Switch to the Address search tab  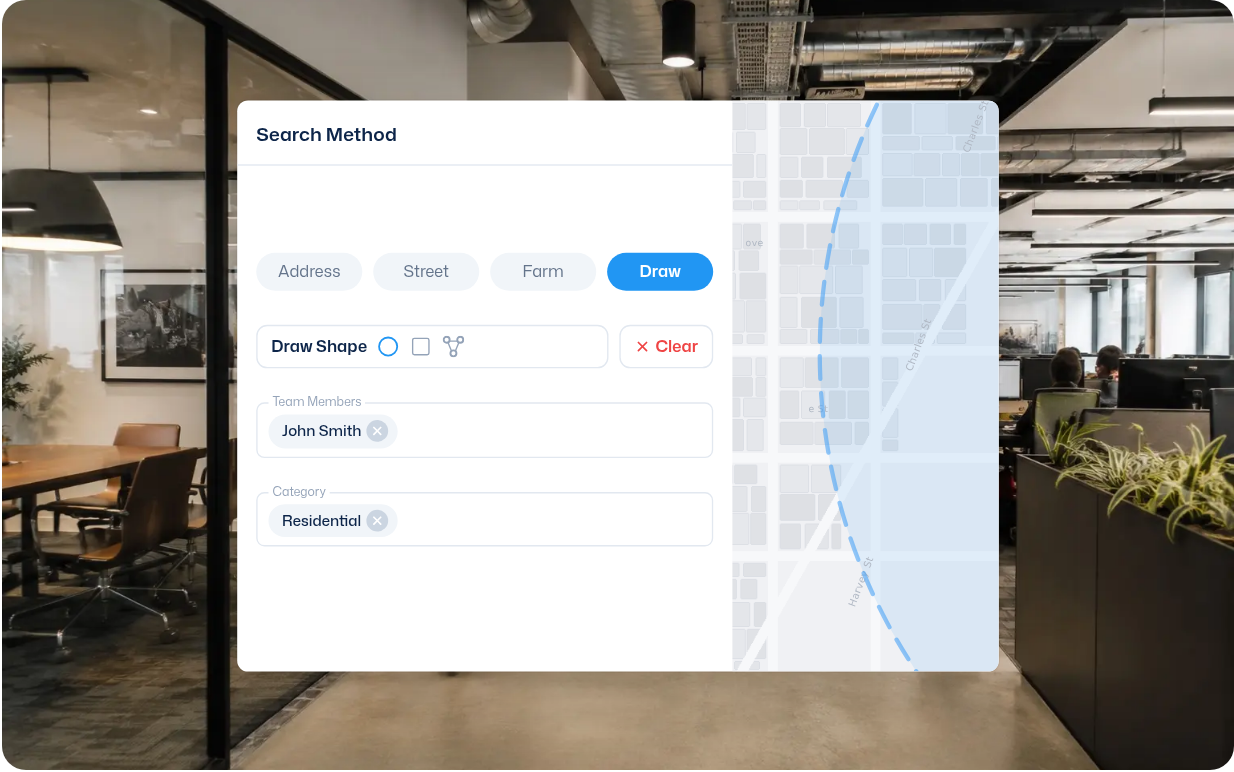coord(309,272)
